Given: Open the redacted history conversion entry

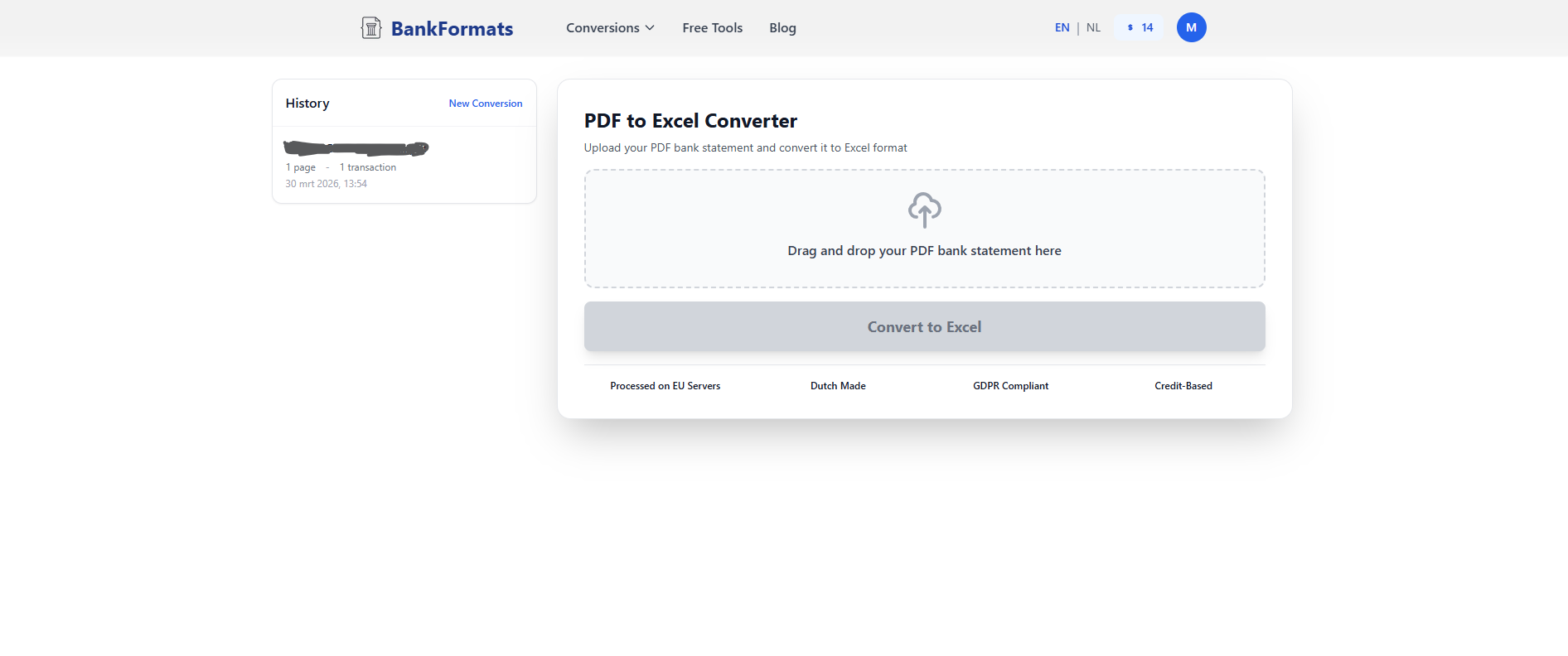Looking at the screenshot, I should tap(356, 149).
